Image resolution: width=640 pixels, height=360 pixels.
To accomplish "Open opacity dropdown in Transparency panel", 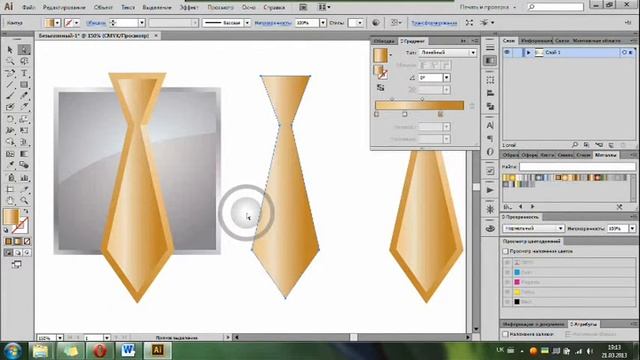I will (x=632, y=228).
